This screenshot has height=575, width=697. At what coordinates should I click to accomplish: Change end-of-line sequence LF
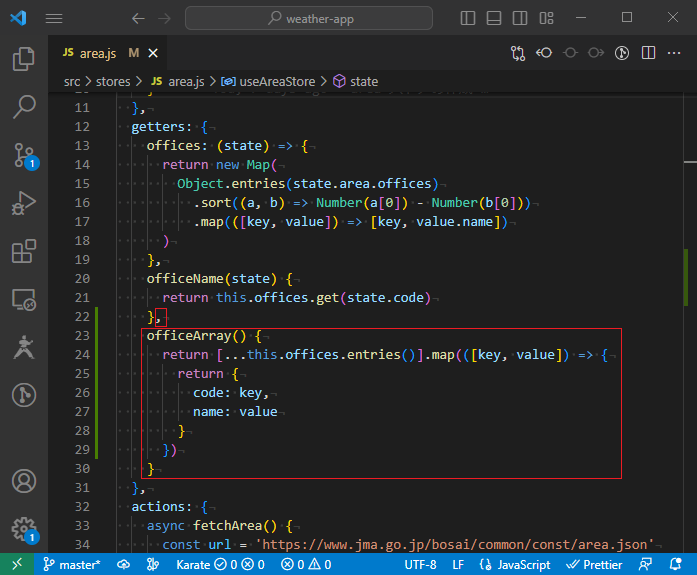coord(458,564)
